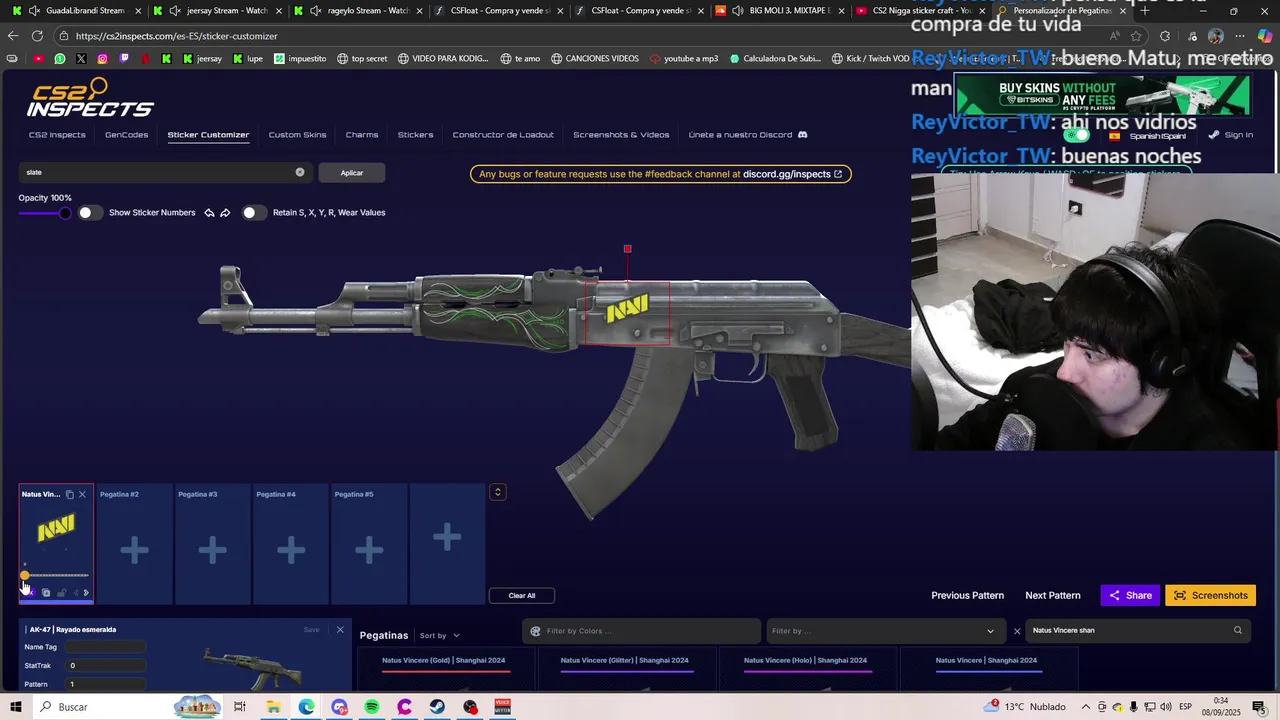Click the slate skin search field

(x=165, y=172)
